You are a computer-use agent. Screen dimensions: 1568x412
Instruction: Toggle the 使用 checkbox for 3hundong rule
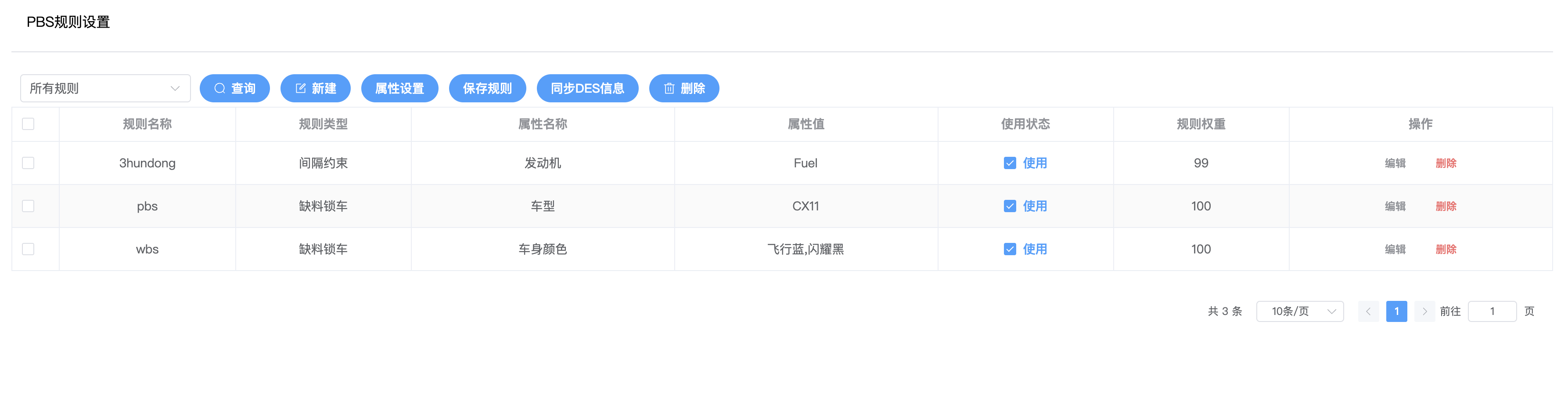pos(1010,163)
